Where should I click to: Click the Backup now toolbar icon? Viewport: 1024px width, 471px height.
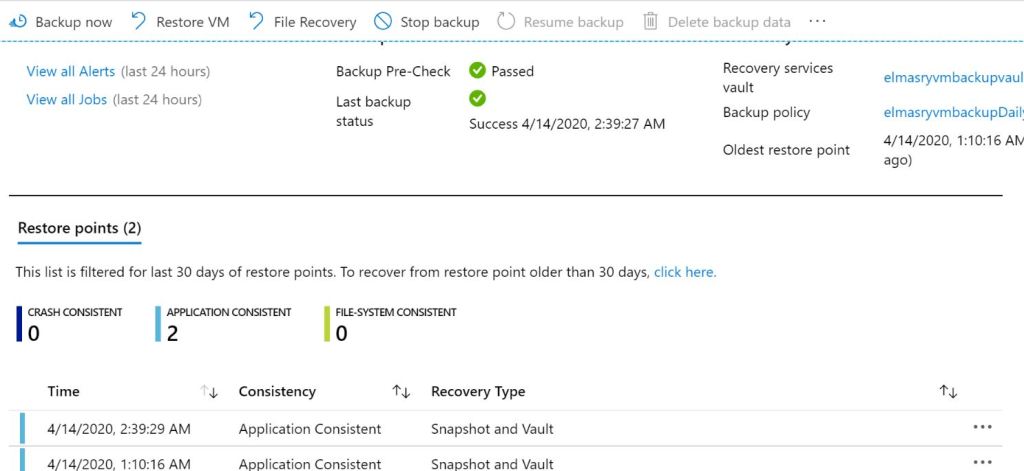coord(18,21)
